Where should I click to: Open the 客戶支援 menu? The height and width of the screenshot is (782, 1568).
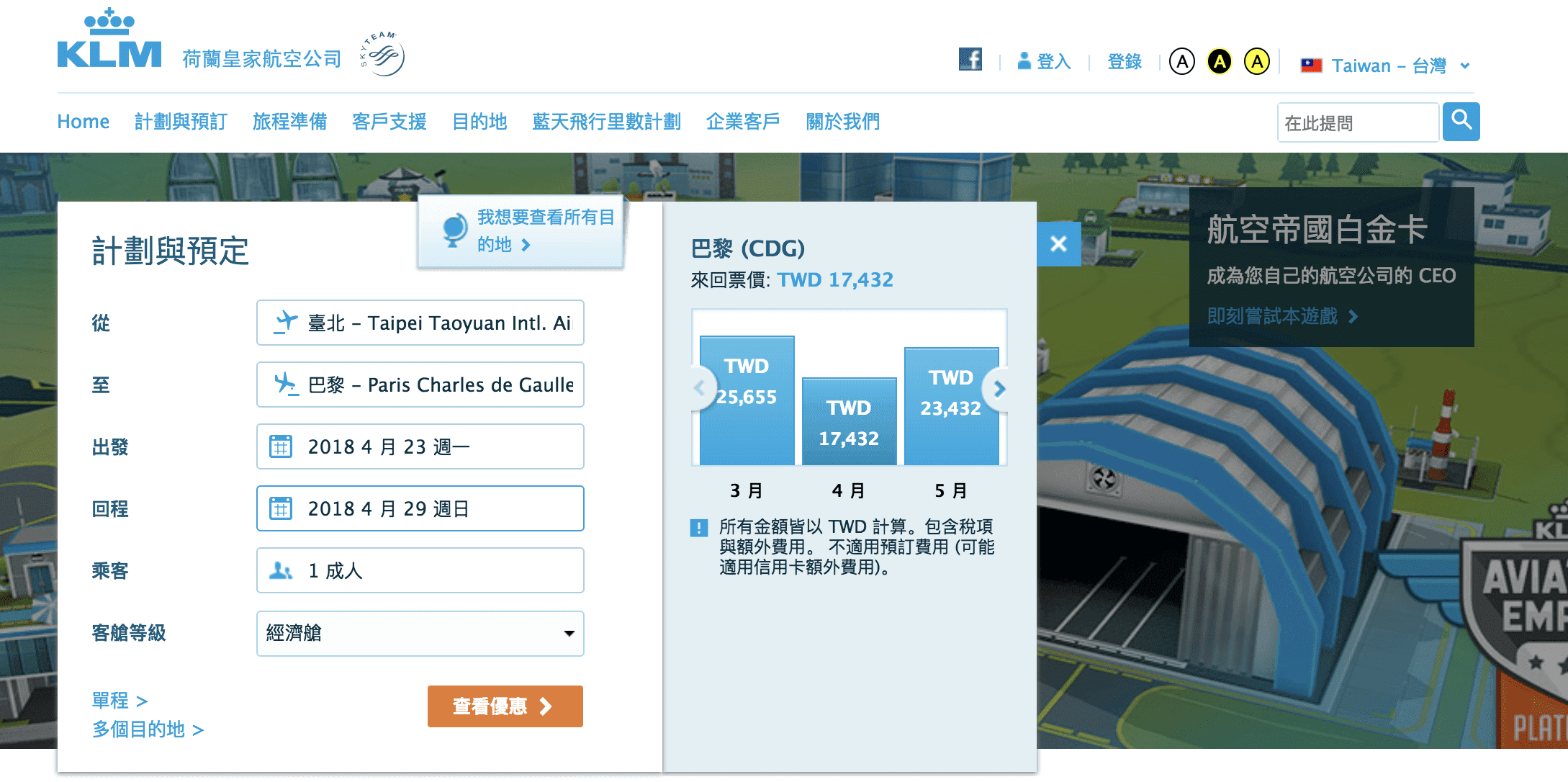coord(389,122)
